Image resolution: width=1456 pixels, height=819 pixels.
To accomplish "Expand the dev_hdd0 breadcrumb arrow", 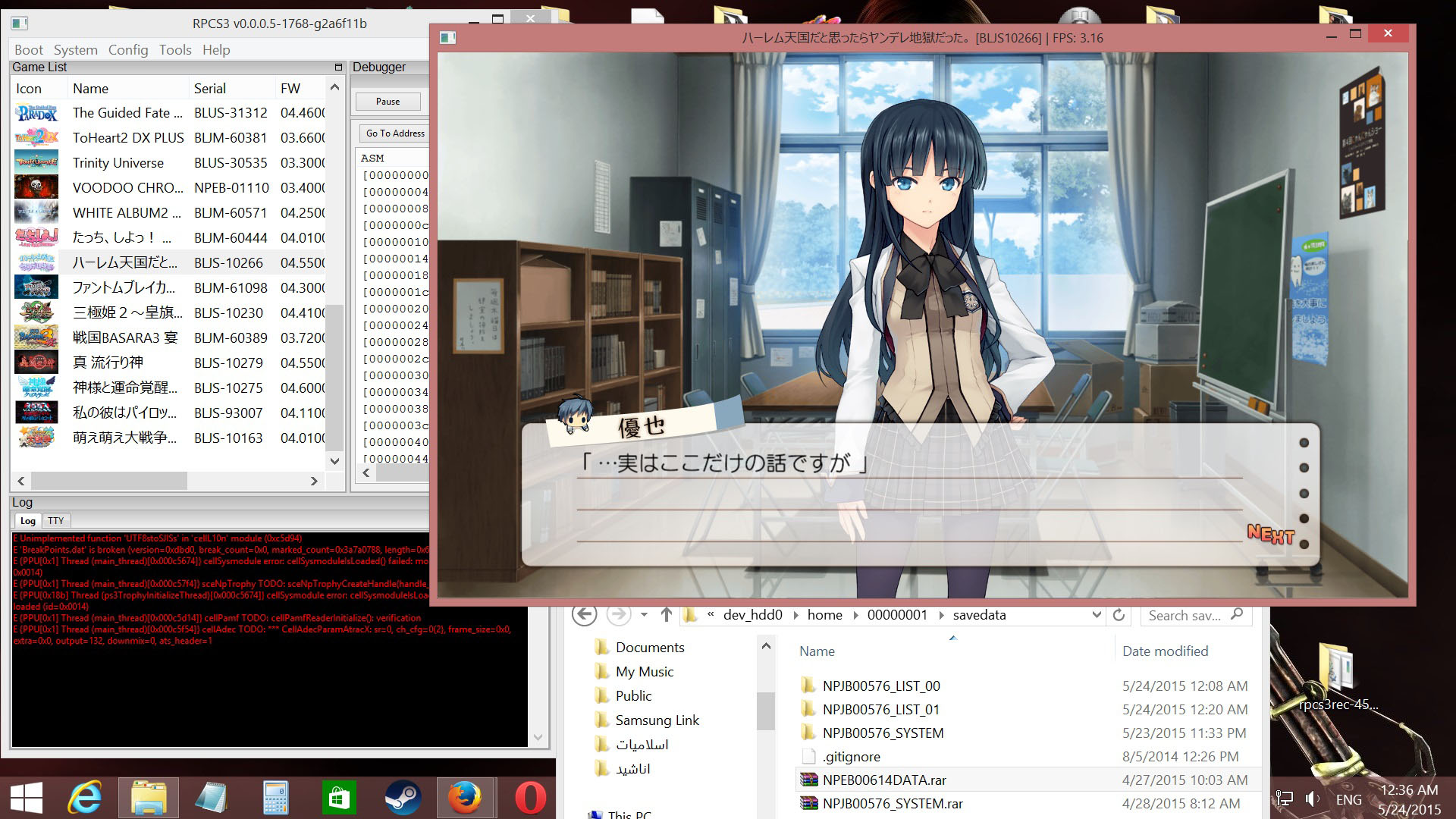I will [x=795, y=615].
